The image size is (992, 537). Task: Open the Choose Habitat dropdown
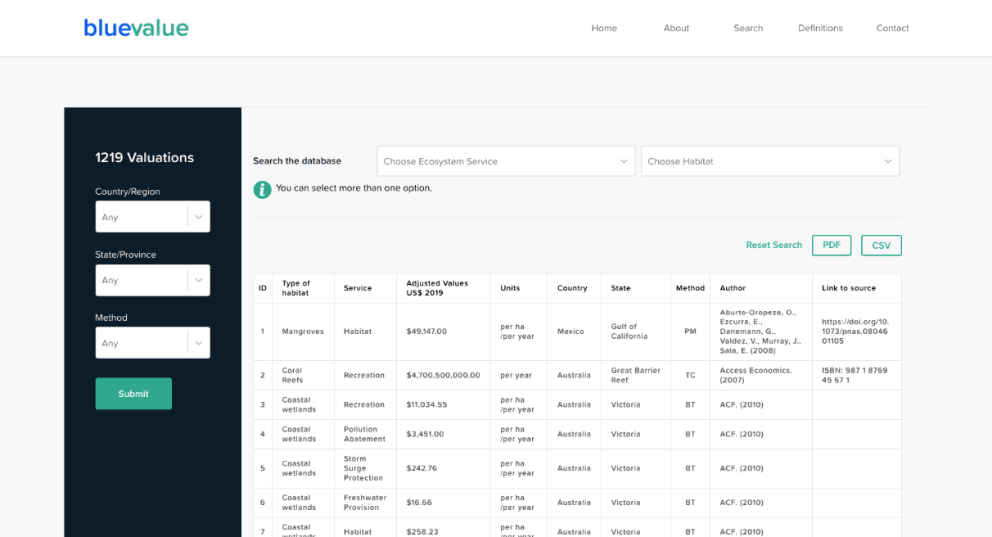[770, 161]
